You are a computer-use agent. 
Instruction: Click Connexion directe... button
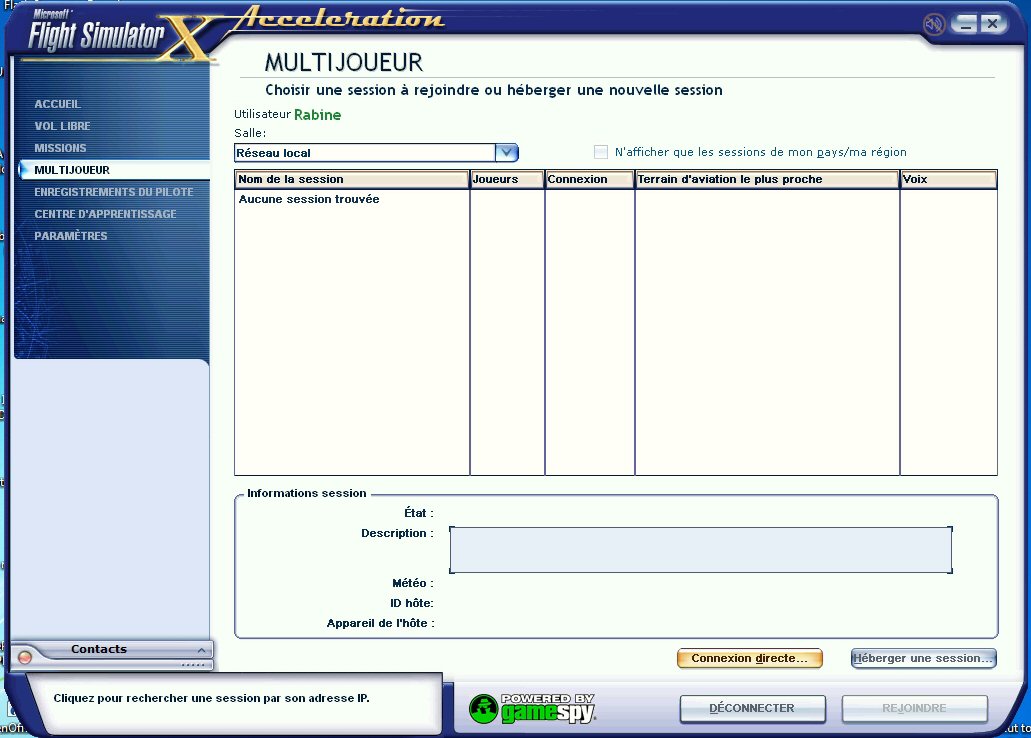pyautogui.click(x=750, y=658)
